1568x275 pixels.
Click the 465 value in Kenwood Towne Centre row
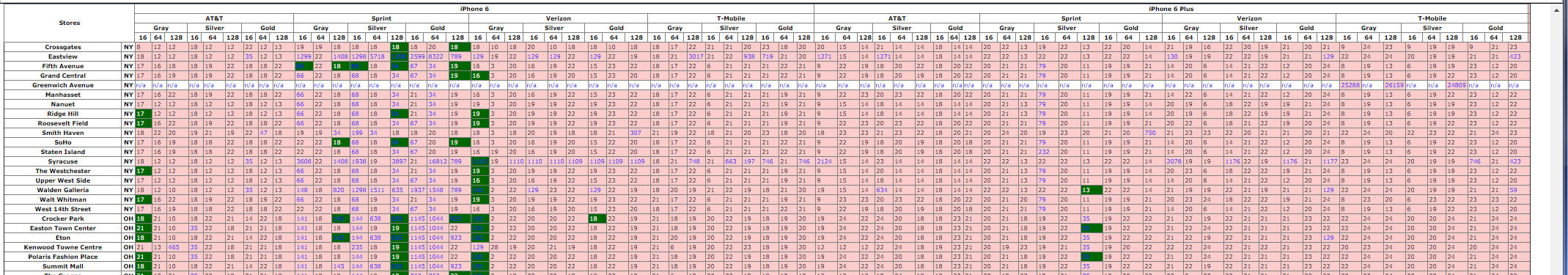click(174, 247)
